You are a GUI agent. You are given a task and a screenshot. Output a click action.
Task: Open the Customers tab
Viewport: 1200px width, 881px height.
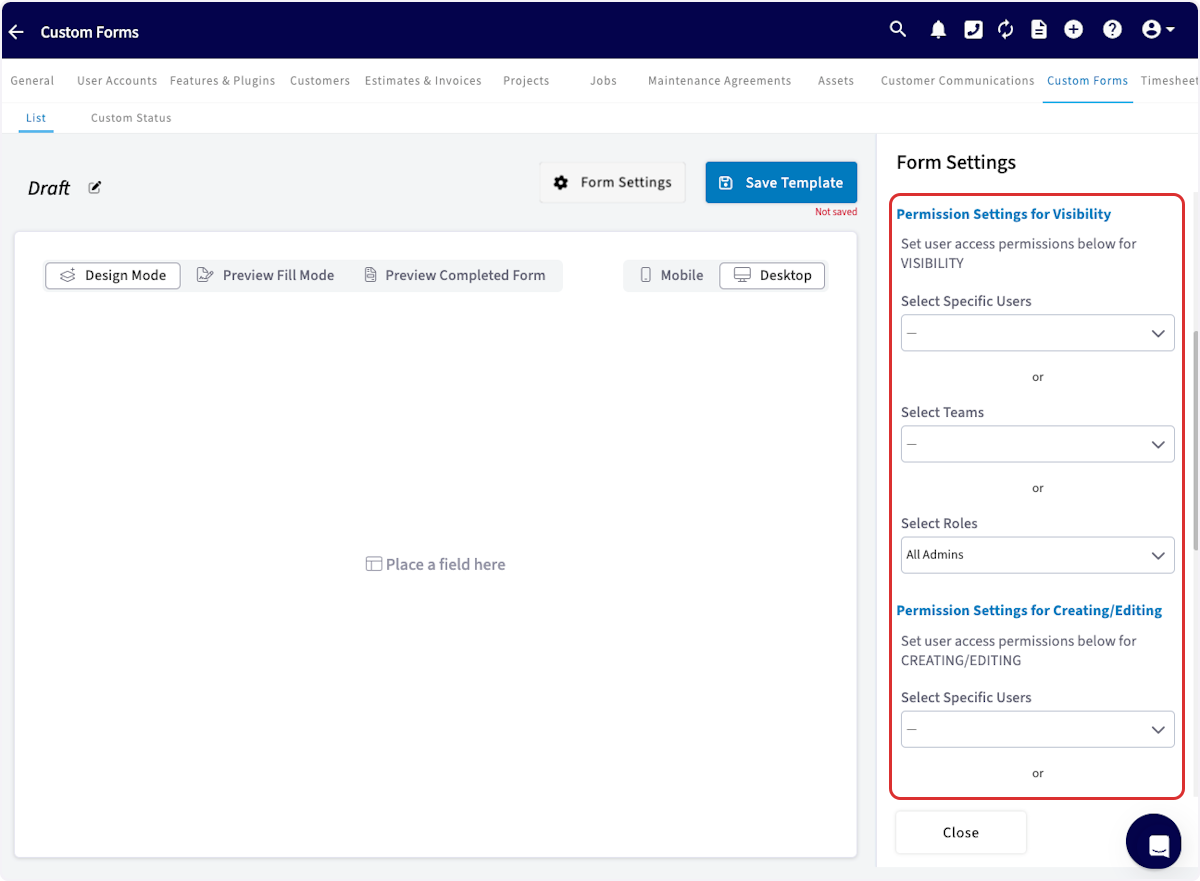(x=320, y=81)
